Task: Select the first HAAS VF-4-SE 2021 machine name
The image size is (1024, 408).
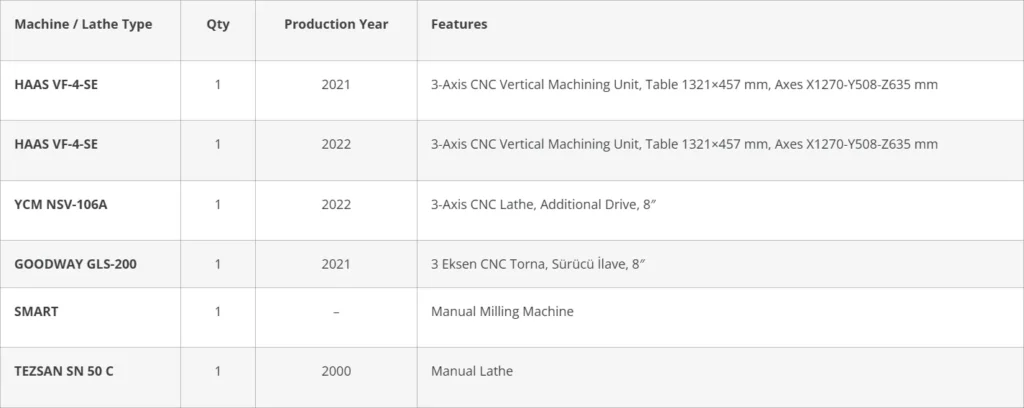Action: pyautogui.click(x=56, y=85)
